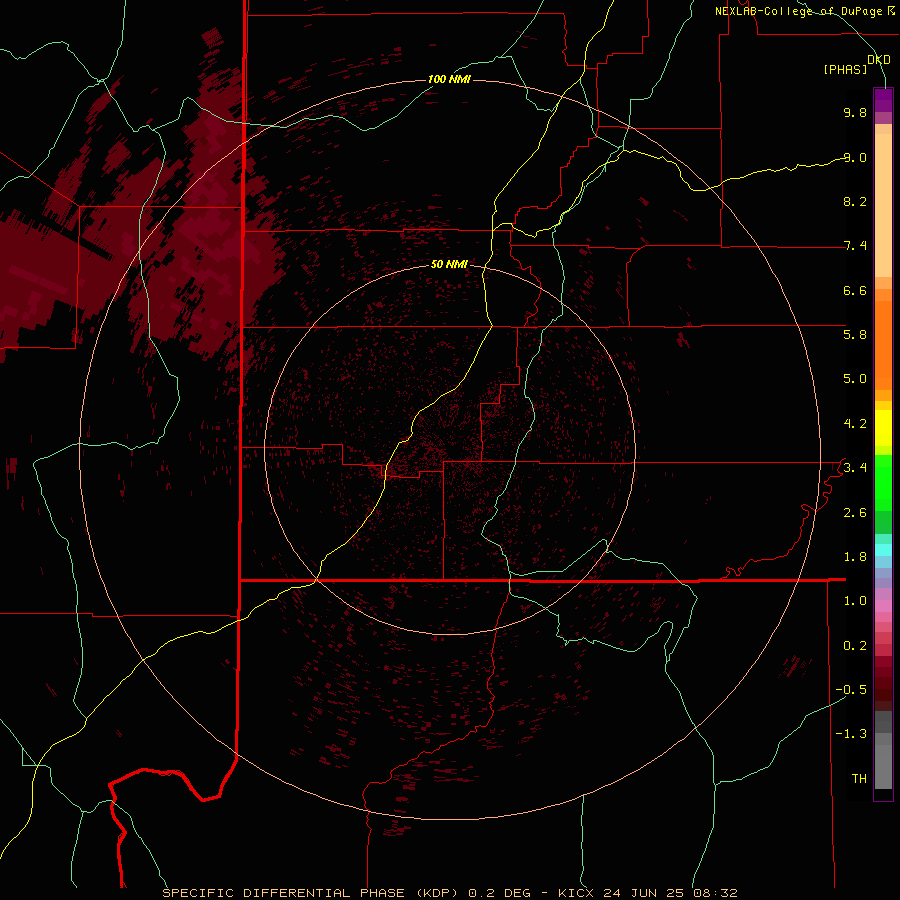Click the 7.4 scale value

tap(855, 246)
